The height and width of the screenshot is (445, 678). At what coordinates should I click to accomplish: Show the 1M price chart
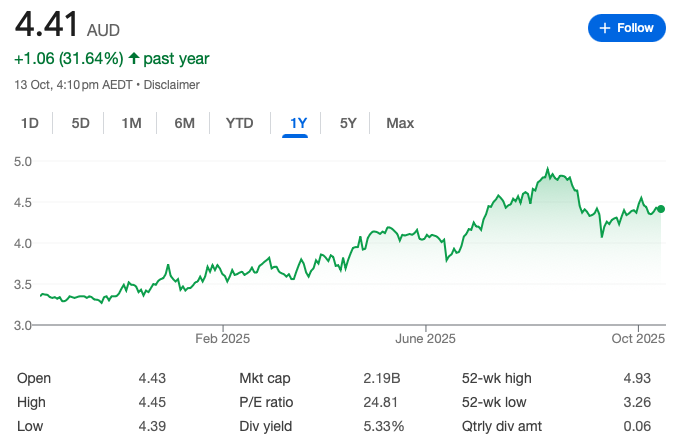(x=131, y=123)
